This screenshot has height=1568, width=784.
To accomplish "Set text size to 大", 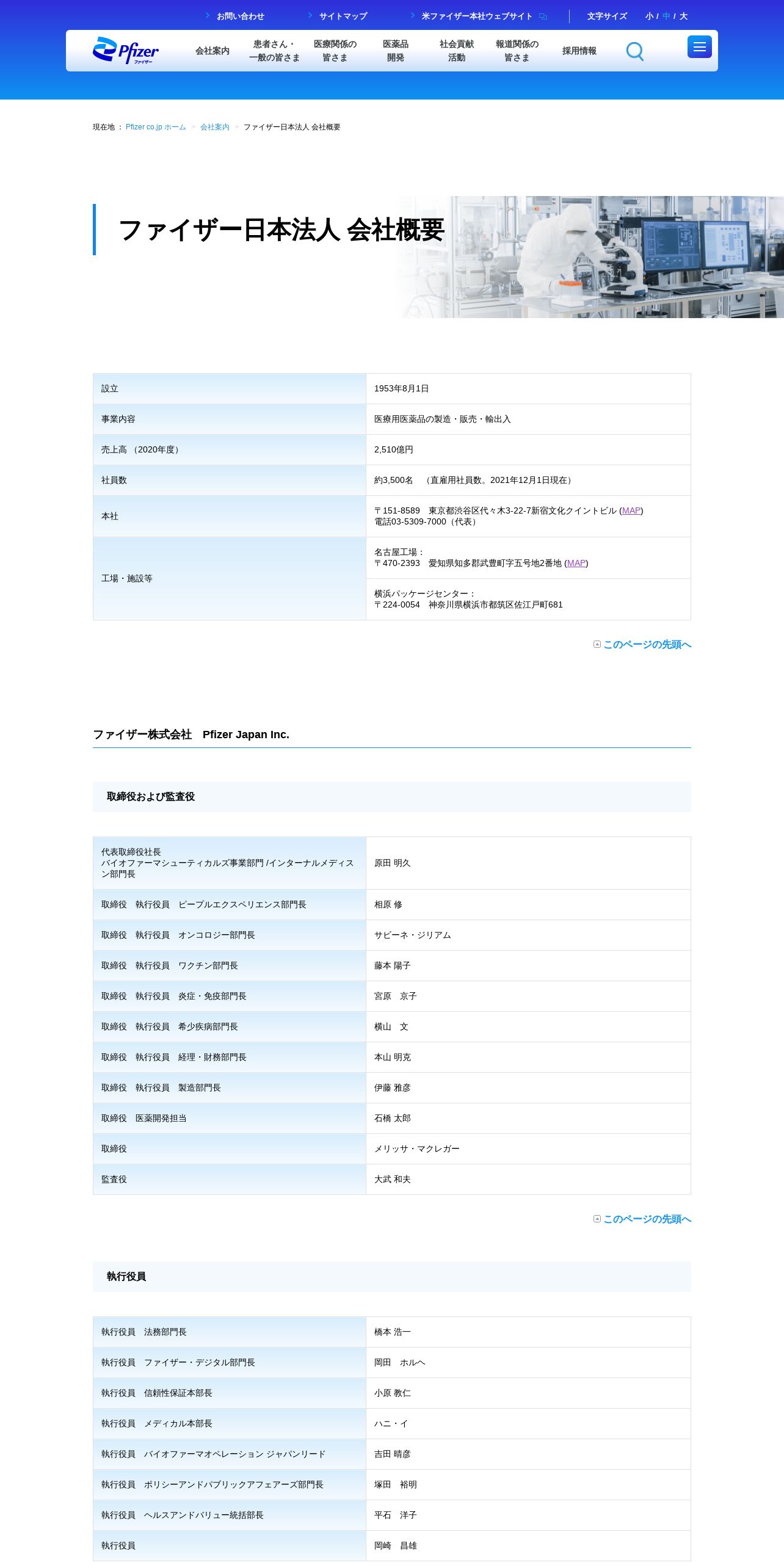I will [683, 16].
